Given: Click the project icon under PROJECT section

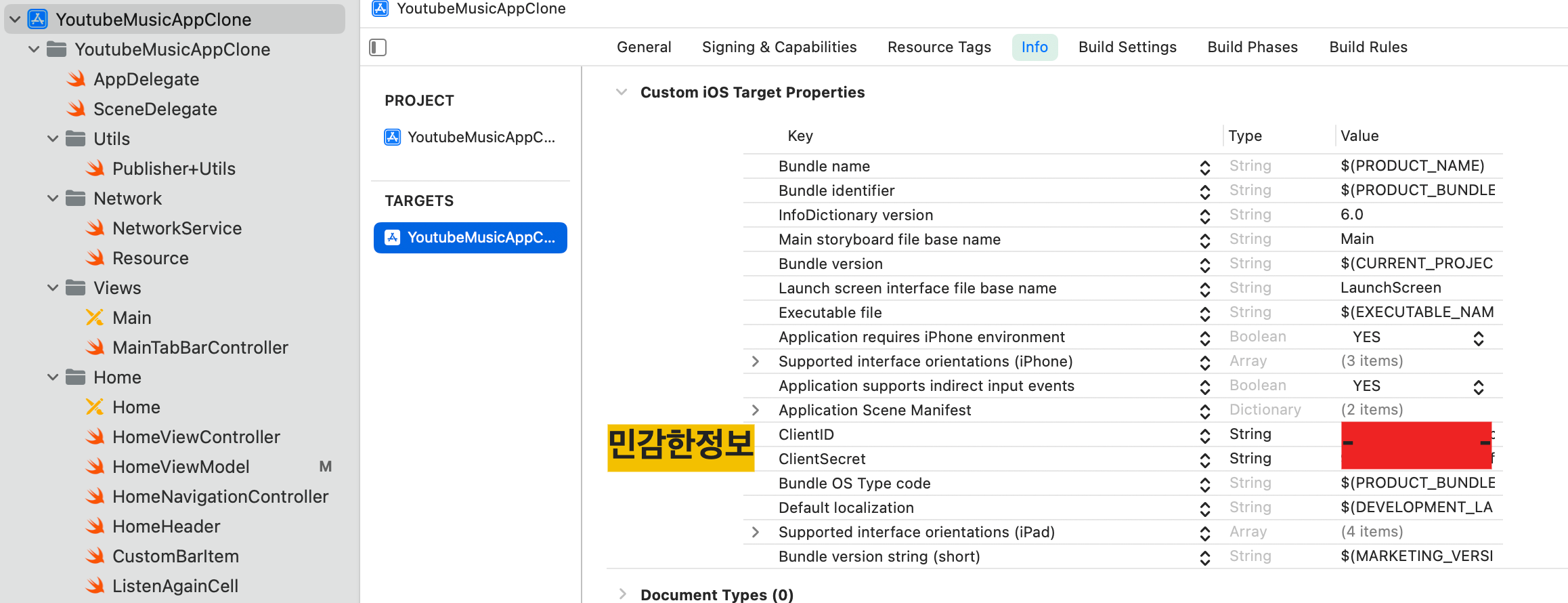Looking at the screenshot, I should [x=393, y=137].
